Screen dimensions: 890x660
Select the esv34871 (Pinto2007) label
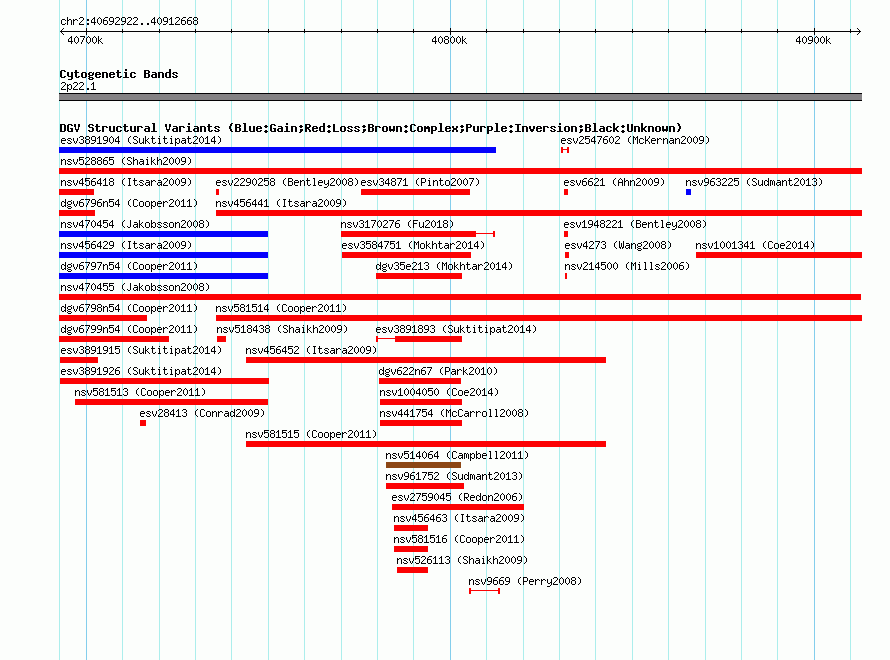[420, 182]
